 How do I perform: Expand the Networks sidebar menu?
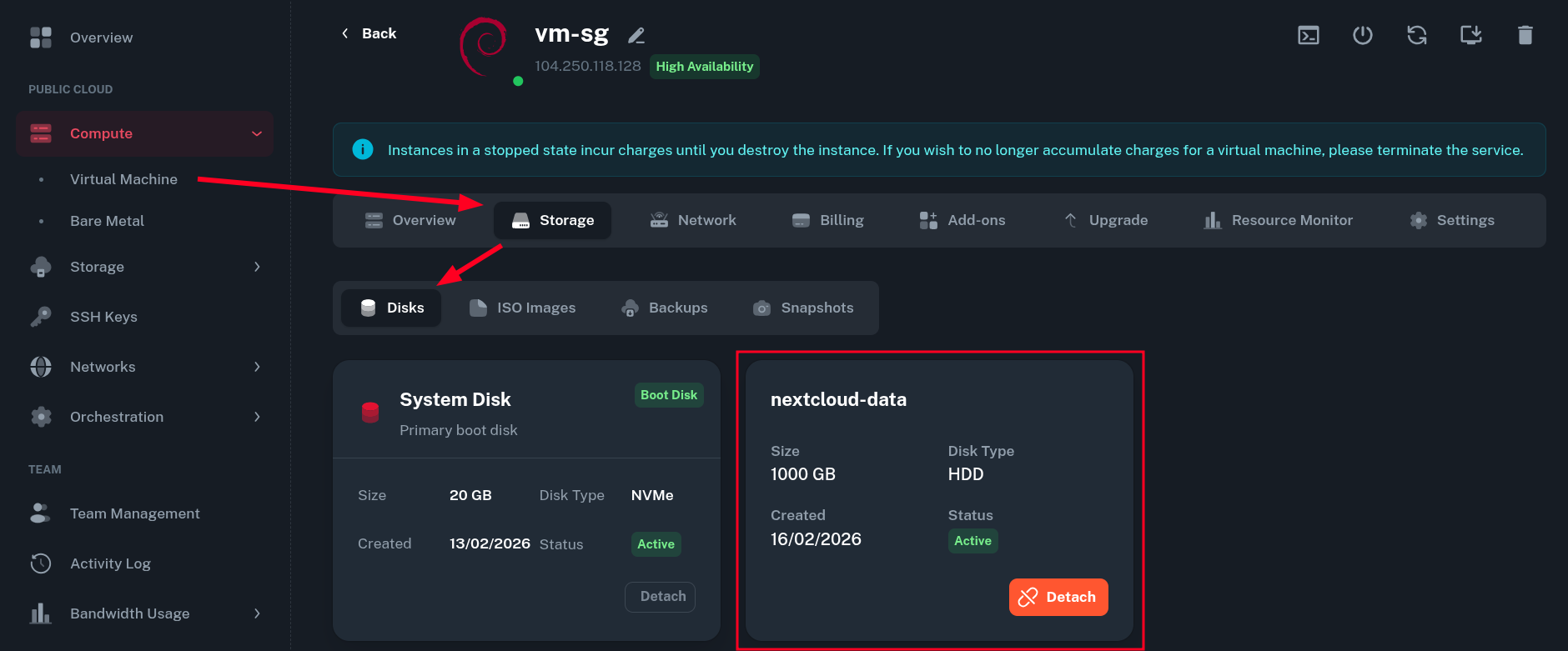tap(257, 367)
